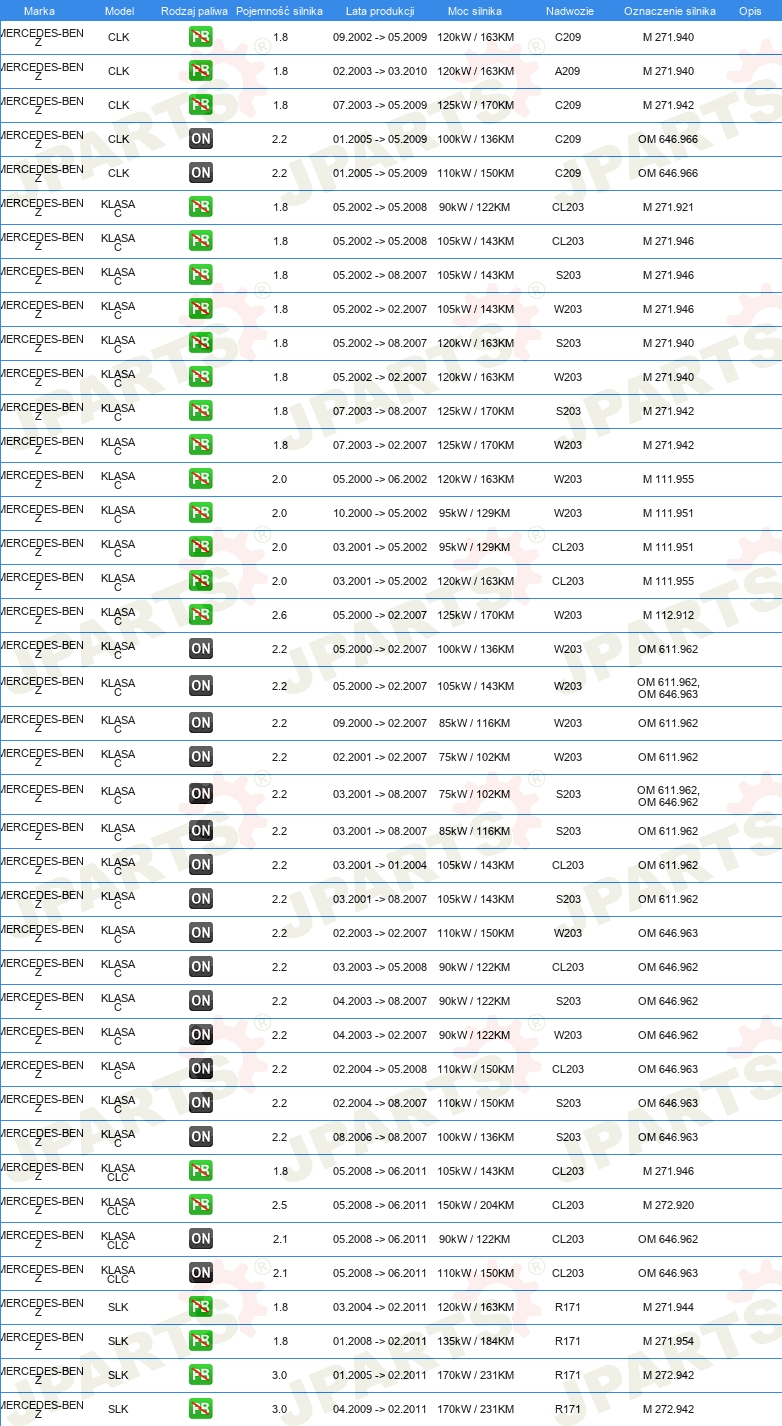Select production years 09.2002 -> 05.2009
Screen dimensions: 782x1426
pyautogui.click(x=380, y=37)
